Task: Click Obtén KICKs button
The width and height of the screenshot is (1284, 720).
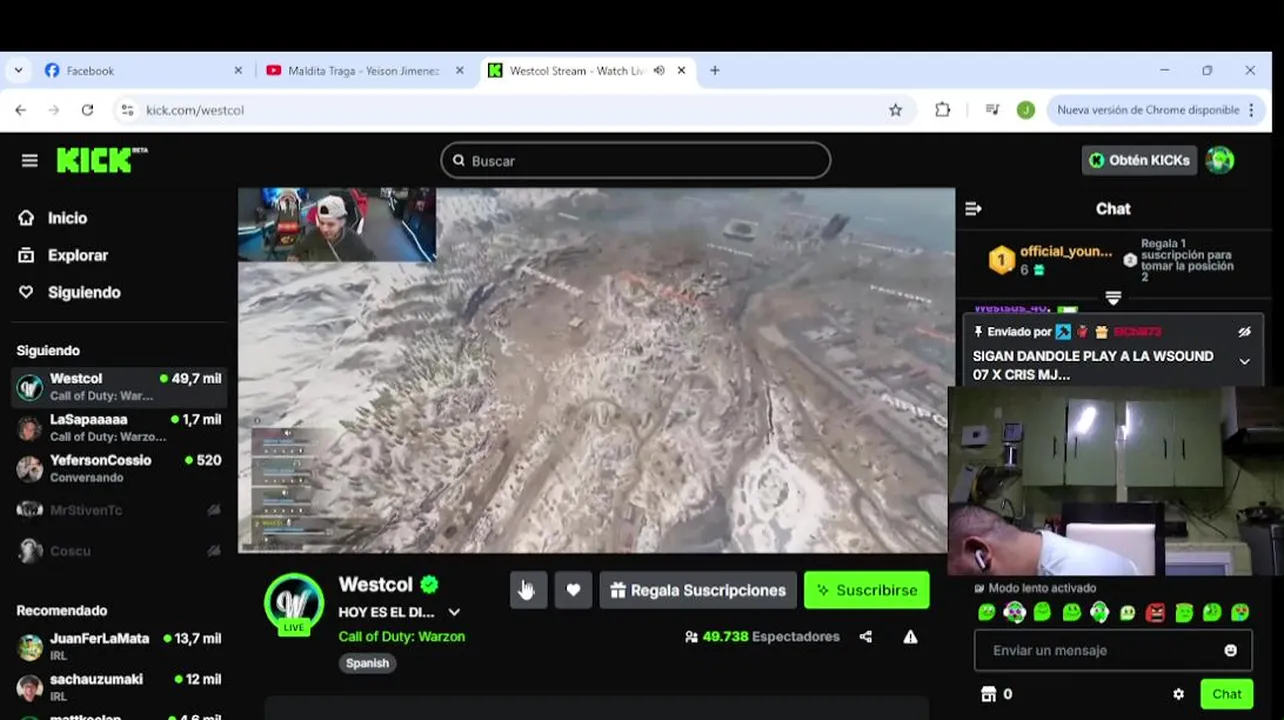Action: click(x=1139, y=160)
